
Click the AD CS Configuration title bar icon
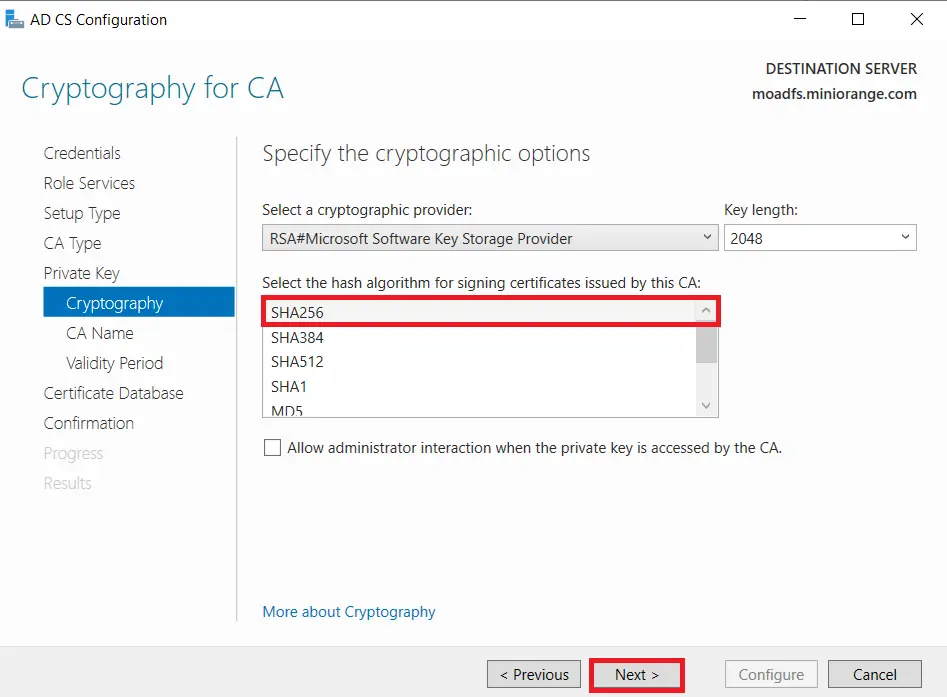pos(14,19)
